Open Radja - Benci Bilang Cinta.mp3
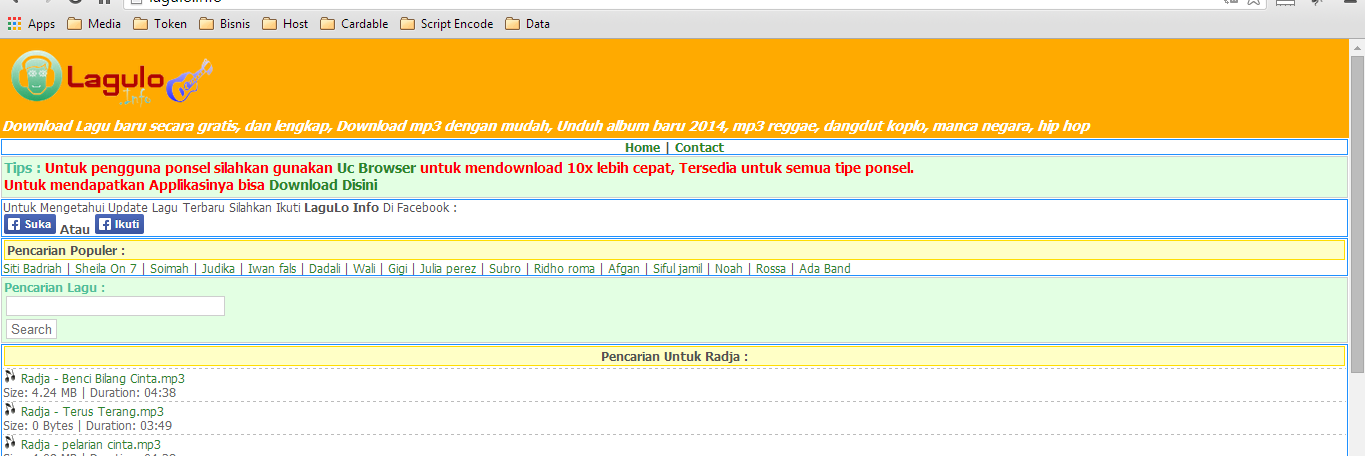 (103, 379)
